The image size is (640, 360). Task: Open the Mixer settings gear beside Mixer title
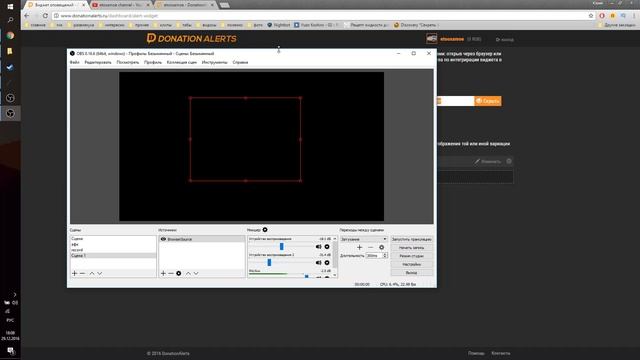click(x=265, y=230)
